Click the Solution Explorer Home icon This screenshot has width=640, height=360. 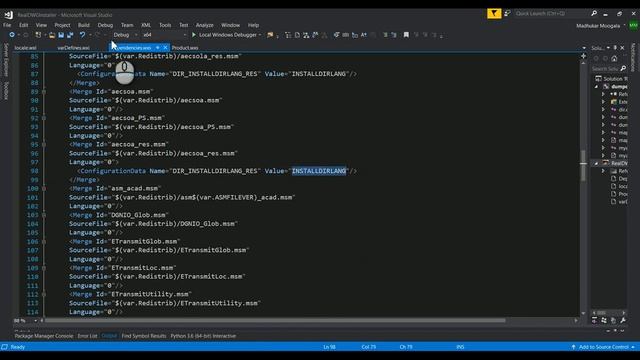(x=614, y=58)
